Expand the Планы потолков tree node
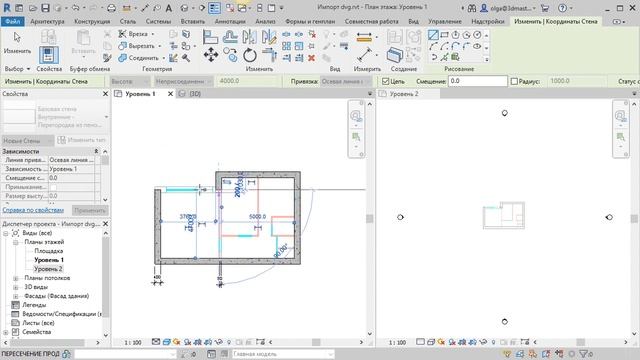 click(x=16, y=278)
